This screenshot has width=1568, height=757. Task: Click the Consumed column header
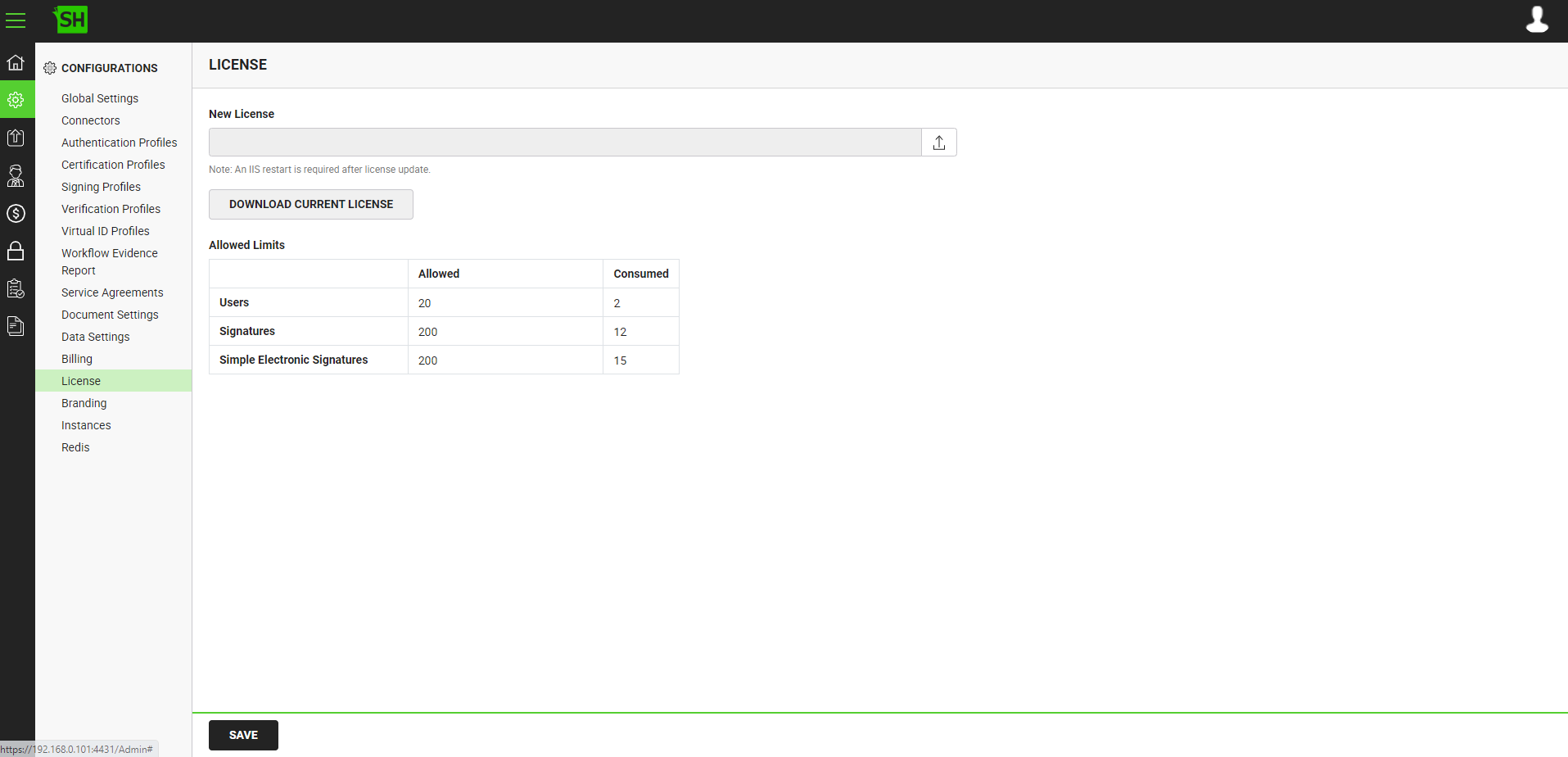pos(641,274)
